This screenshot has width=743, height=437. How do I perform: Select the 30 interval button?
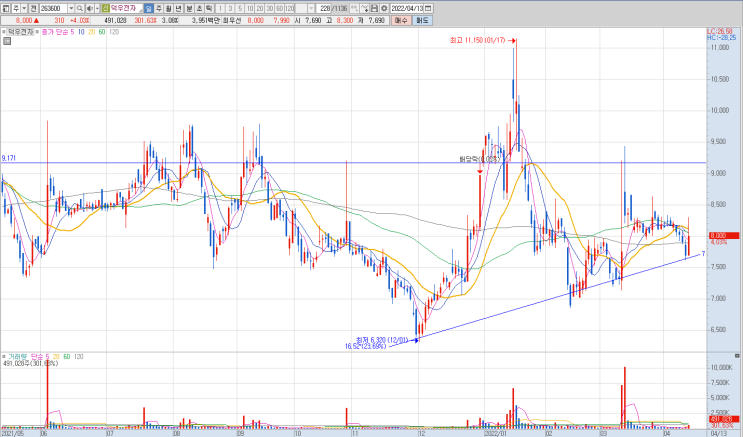click(x=270, y=9)
